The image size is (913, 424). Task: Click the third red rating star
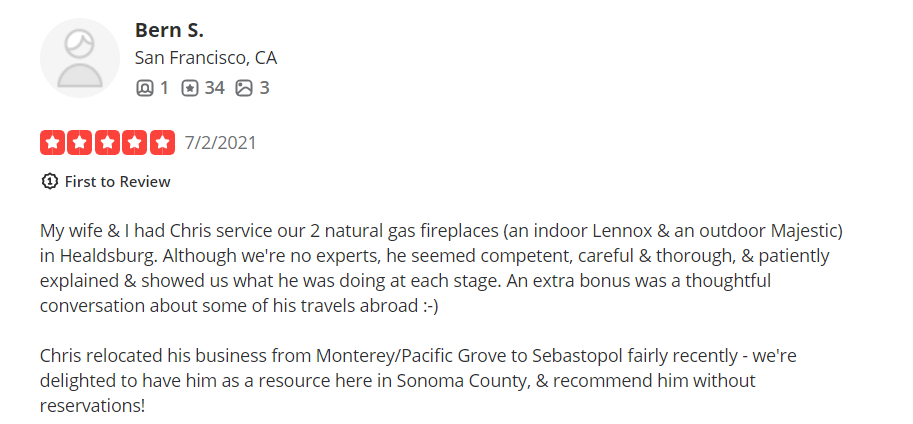[107, 143]
